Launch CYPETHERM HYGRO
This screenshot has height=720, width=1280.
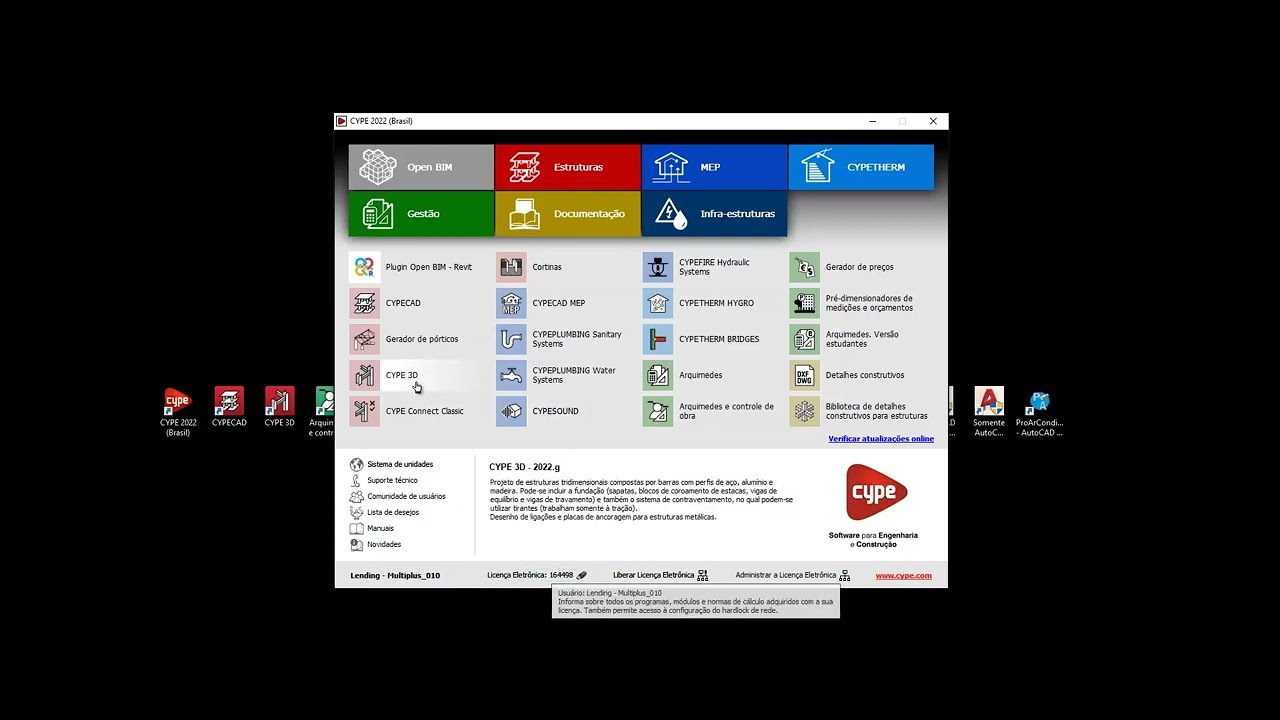699,303
